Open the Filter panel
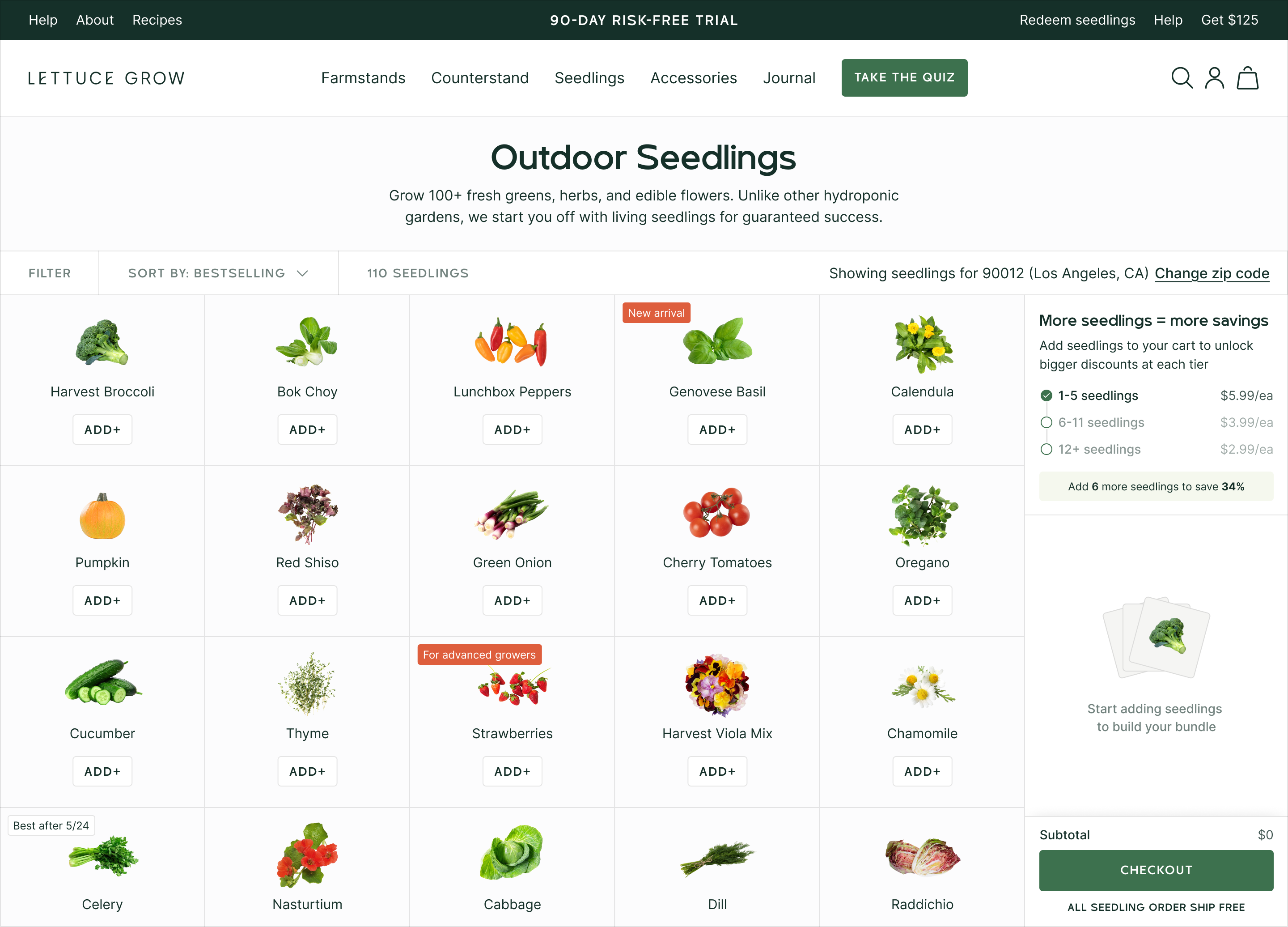Image resolution: width=1288 pixels, height=927 pixels. coord(49,273)
